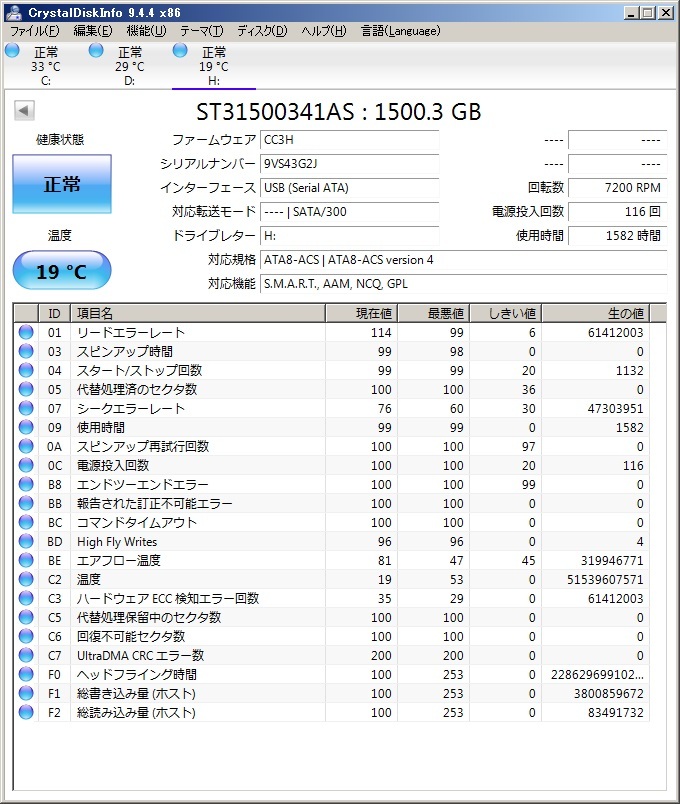Click status orb of attribute 05 代替処理済のセクタ数
The width and height of the screenshot is (680, 804).
pyautogui.click(x=26, y=389)
